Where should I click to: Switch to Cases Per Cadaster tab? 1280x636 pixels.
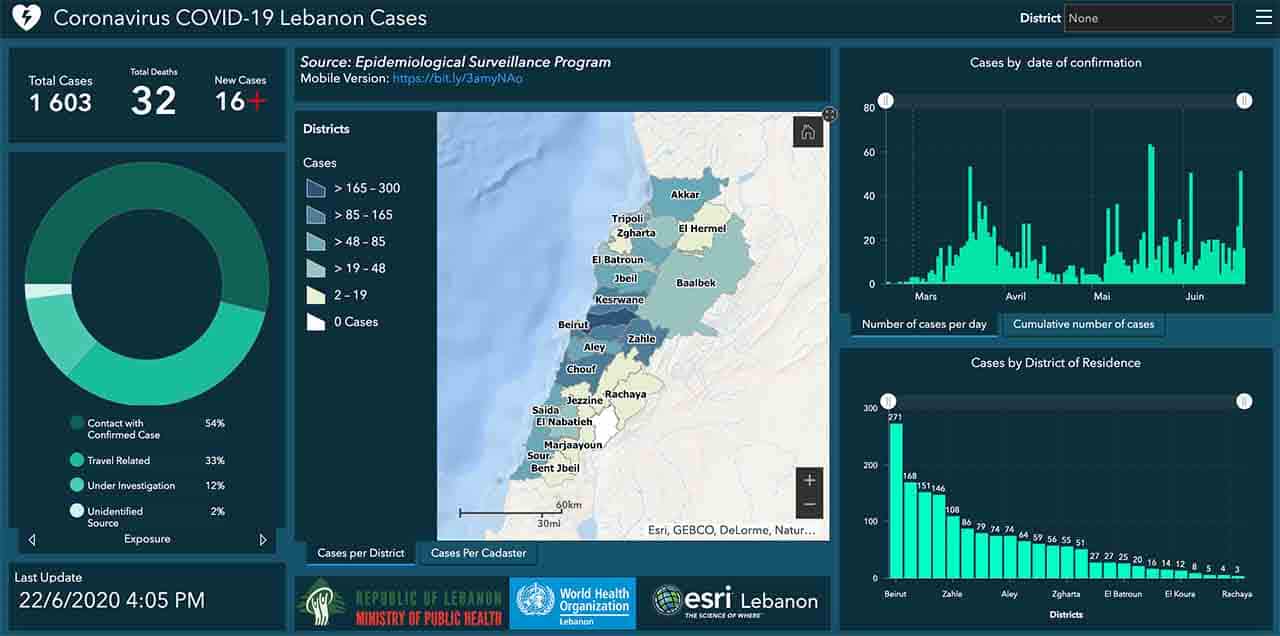point(478,553)
